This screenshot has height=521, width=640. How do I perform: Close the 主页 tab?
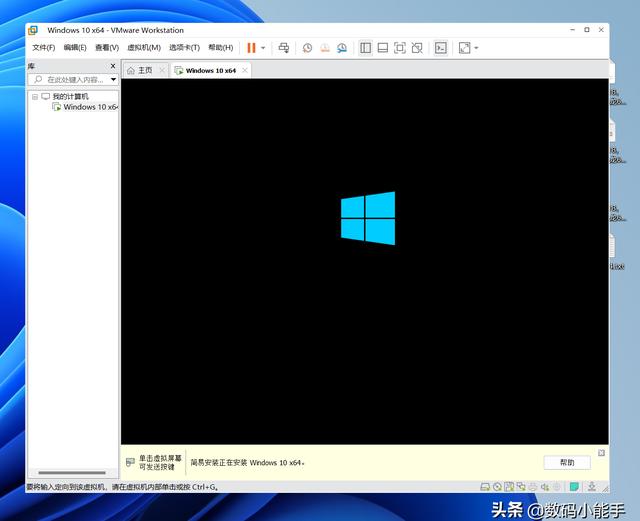pyautogui.click(x=162, y=70)
